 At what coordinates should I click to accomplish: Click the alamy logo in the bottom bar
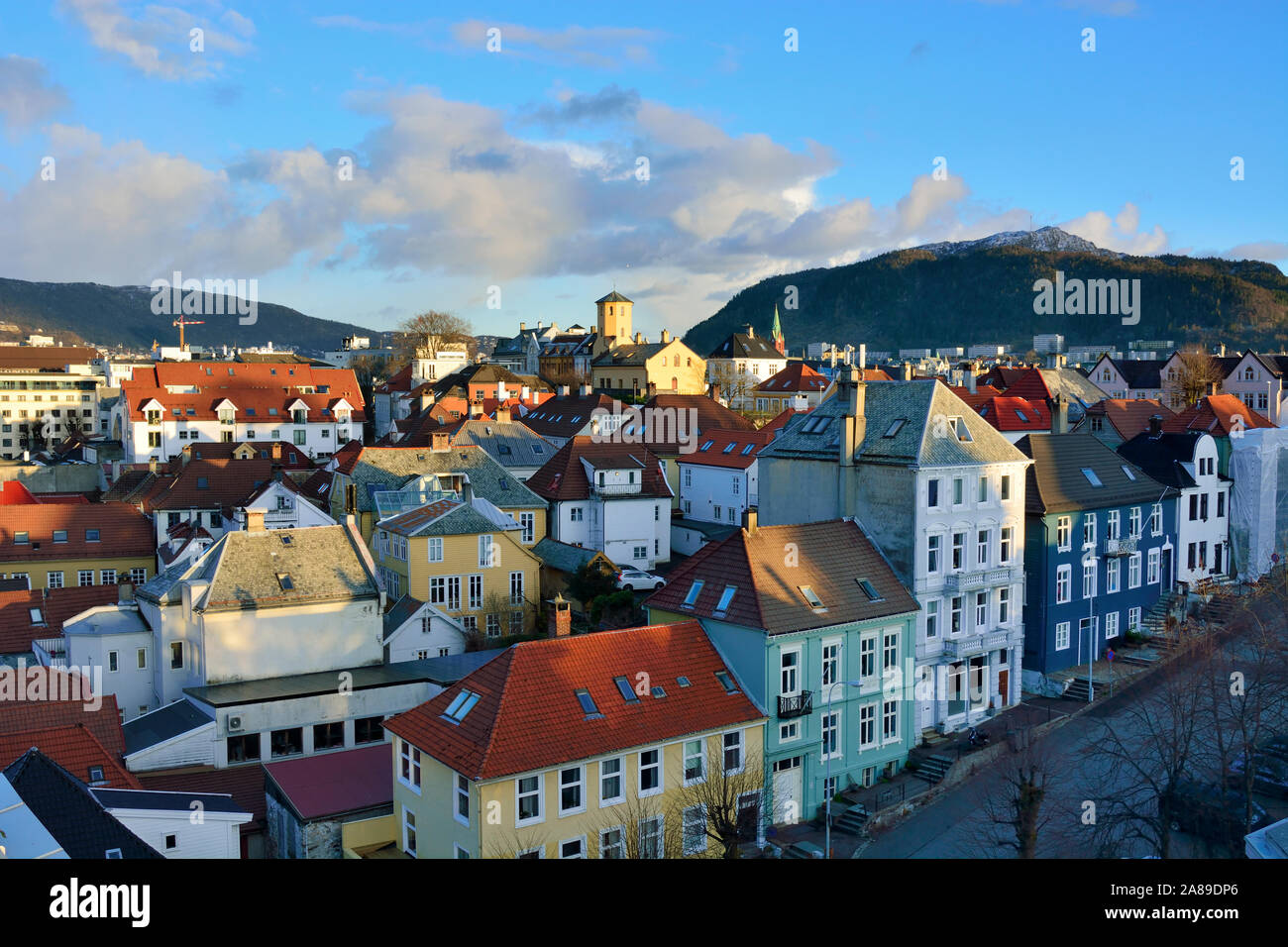[99, 902]
